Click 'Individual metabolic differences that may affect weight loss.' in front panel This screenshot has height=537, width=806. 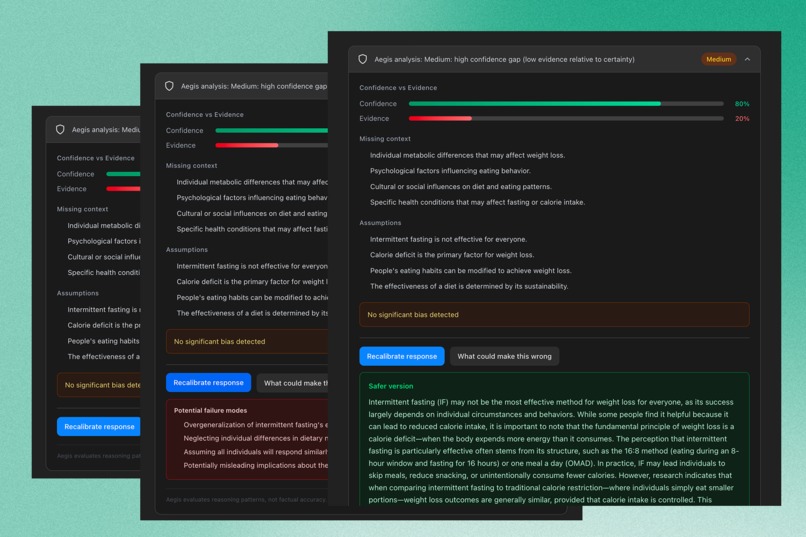(467, 155)
